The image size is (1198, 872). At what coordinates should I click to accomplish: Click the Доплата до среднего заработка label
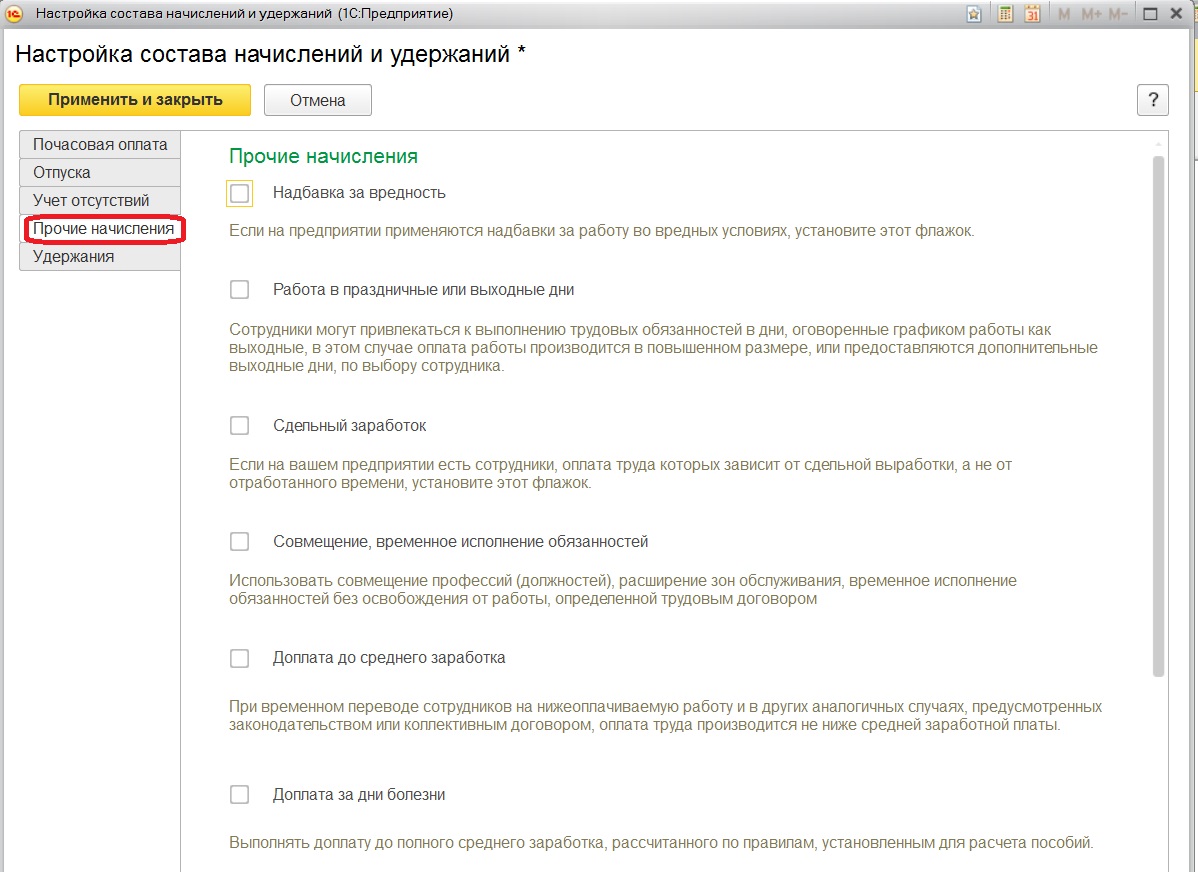(389, 658)
